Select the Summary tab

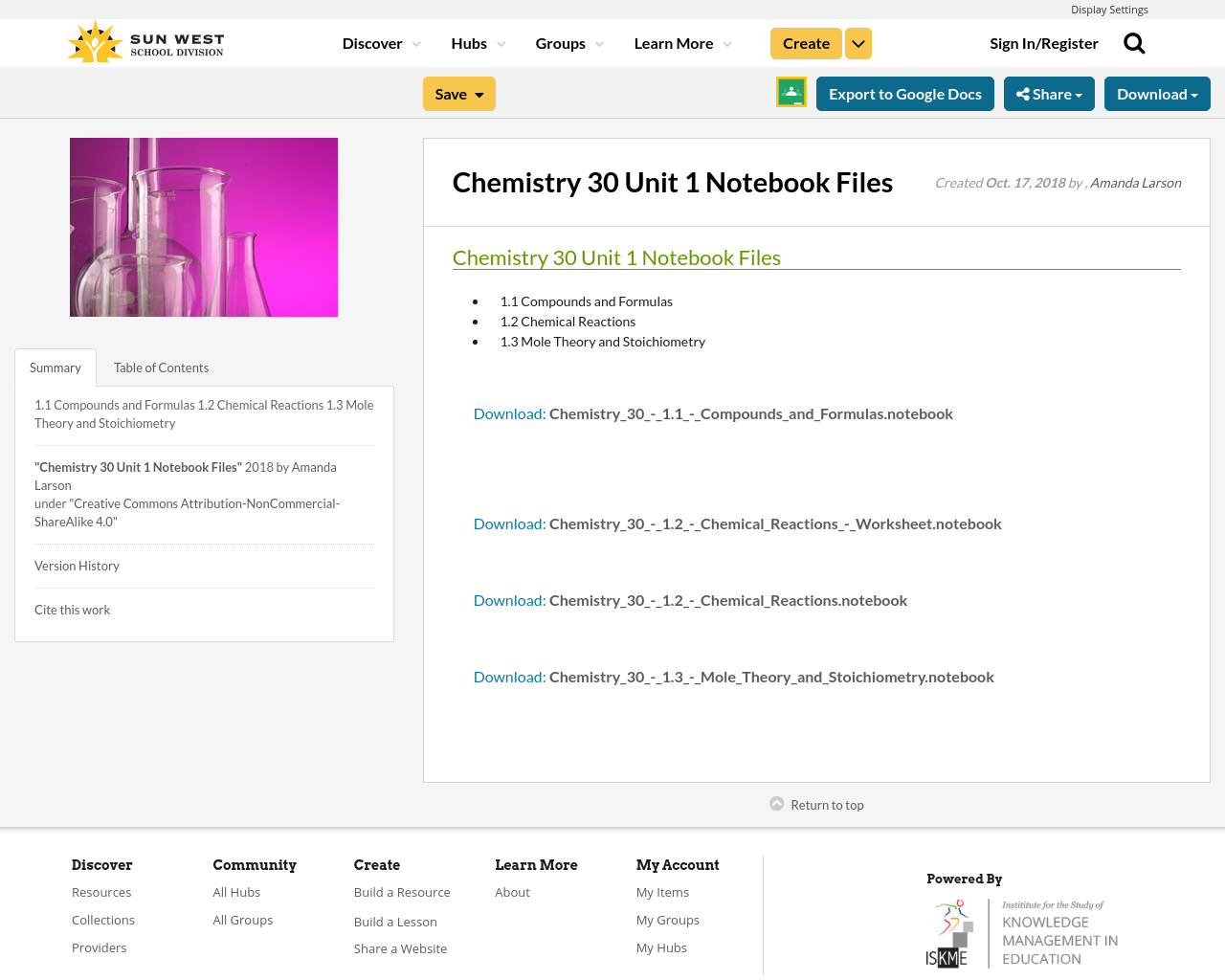pyautogui.click(x=55, y=366)
